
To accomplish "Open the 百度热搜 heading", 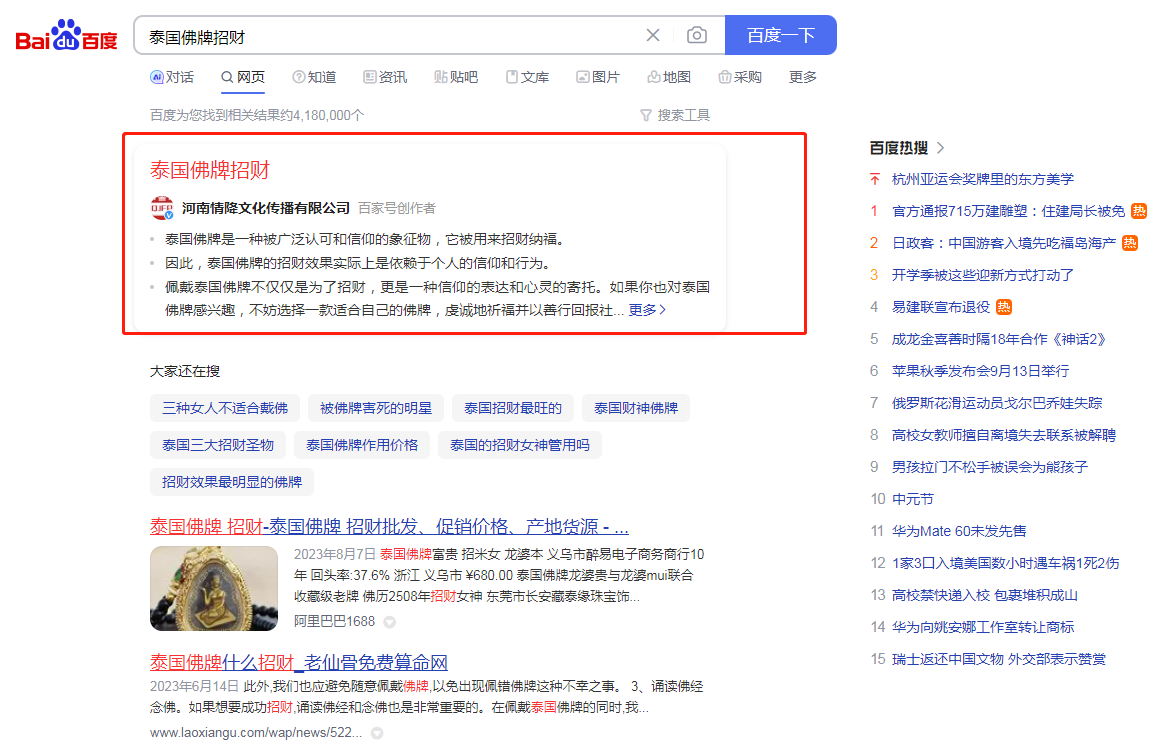I will [x=898, y=148].
